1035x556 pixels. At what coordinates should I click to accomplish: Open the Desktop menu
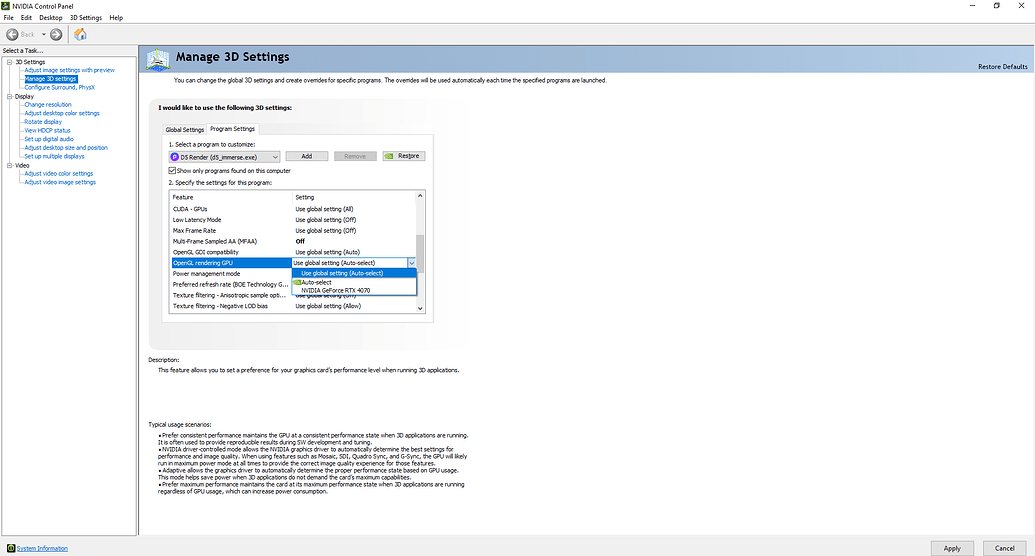51,18
